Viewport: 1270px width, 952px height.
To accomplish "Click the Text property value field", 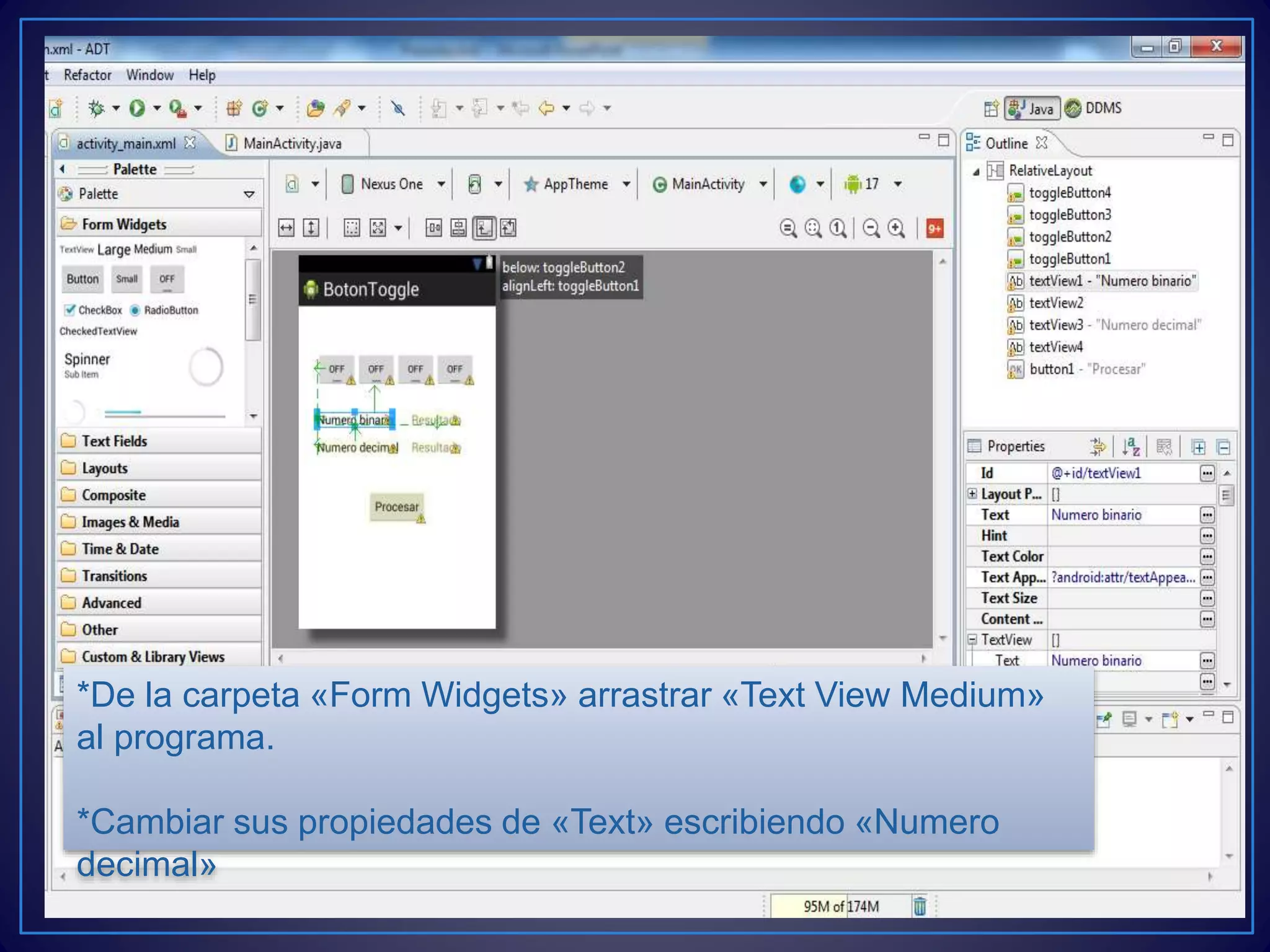I will point(1124,515).
